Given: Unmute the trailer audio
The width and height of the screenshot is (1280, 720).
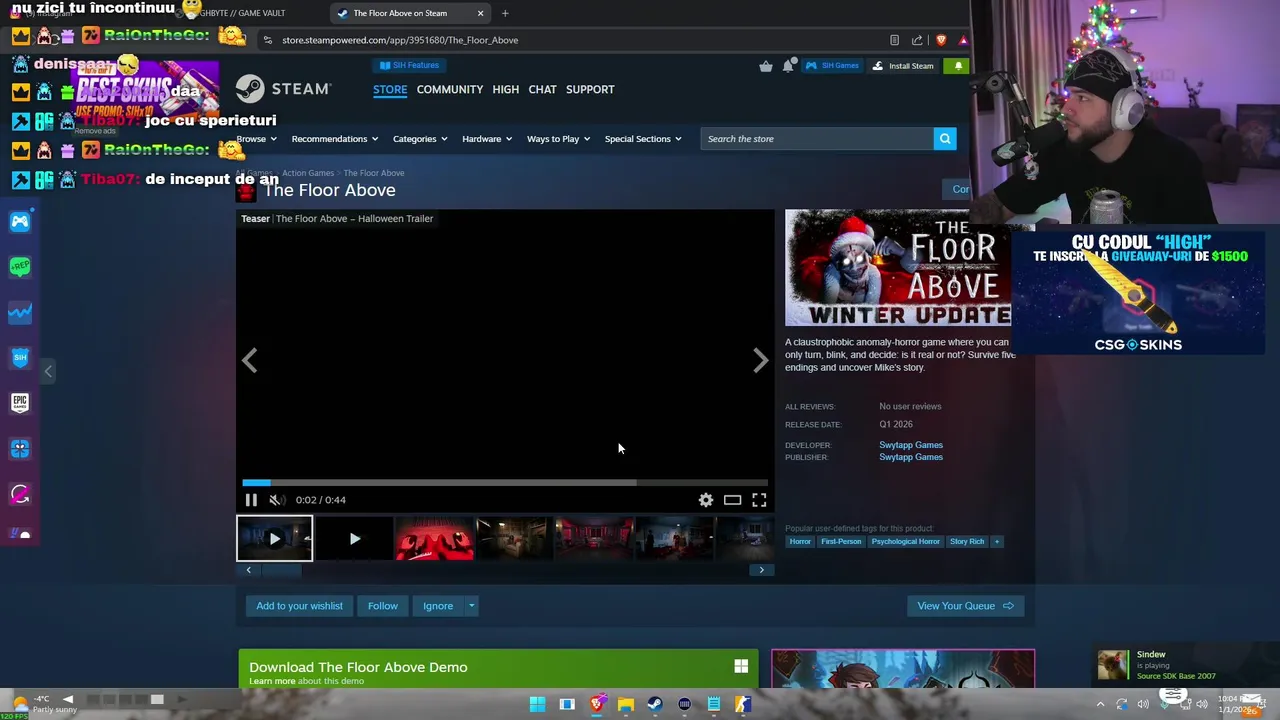Looking at the screenshot, I should [x=277, y=500].
